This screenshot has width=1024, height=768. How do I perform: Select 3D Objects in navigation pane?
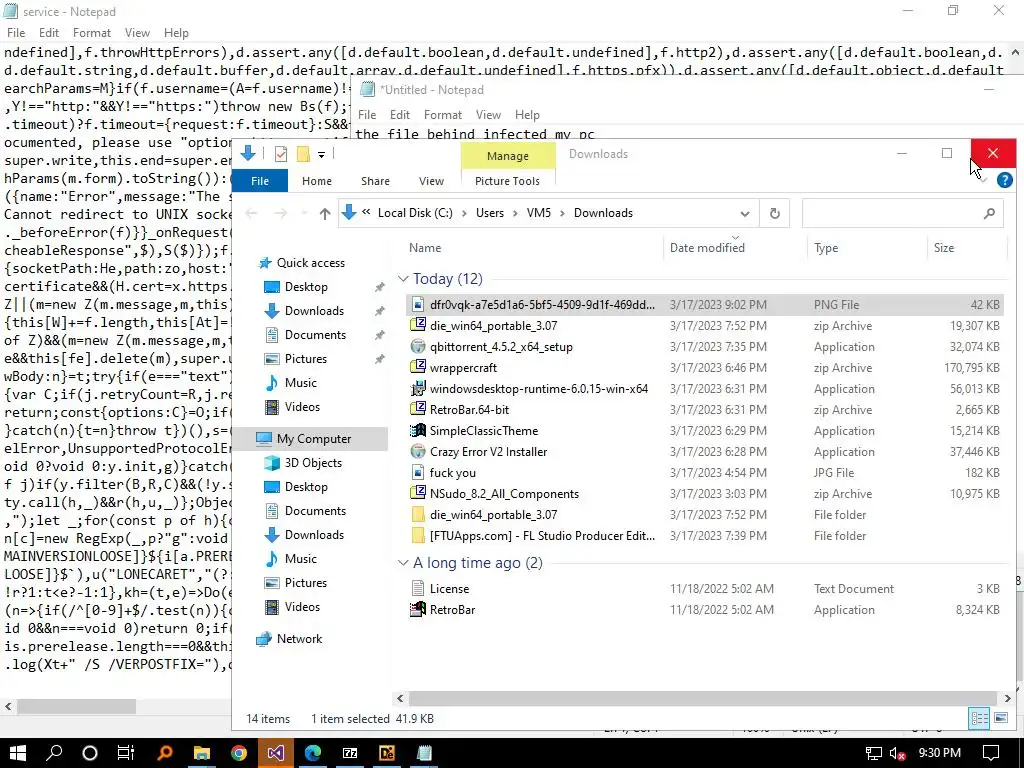[313, 463]
